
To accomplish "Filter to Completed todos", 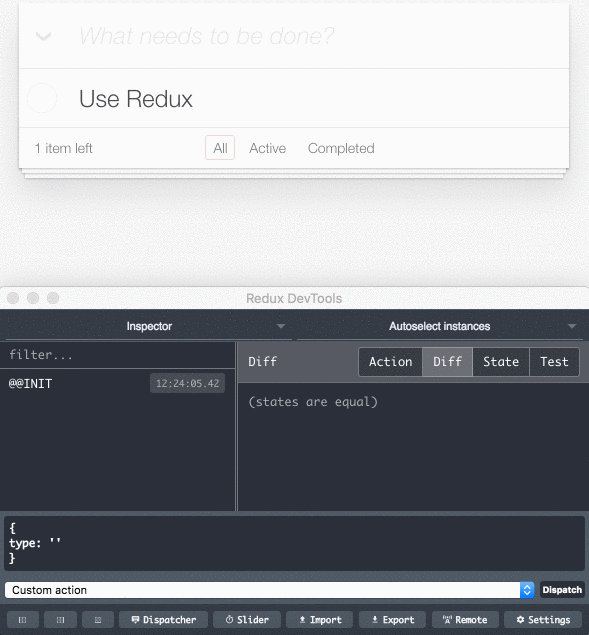I will tap(341, 148).
